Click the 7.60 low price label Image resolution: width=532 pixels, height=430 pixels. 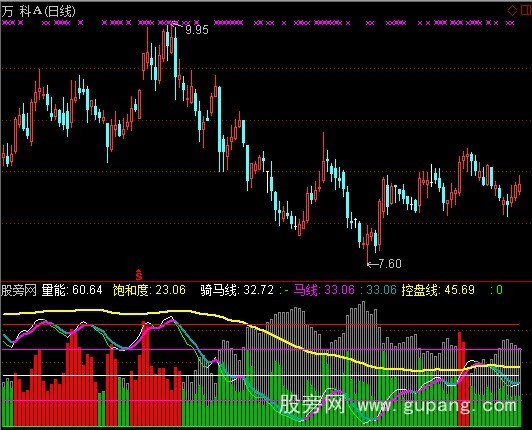(x=390, y=264)
